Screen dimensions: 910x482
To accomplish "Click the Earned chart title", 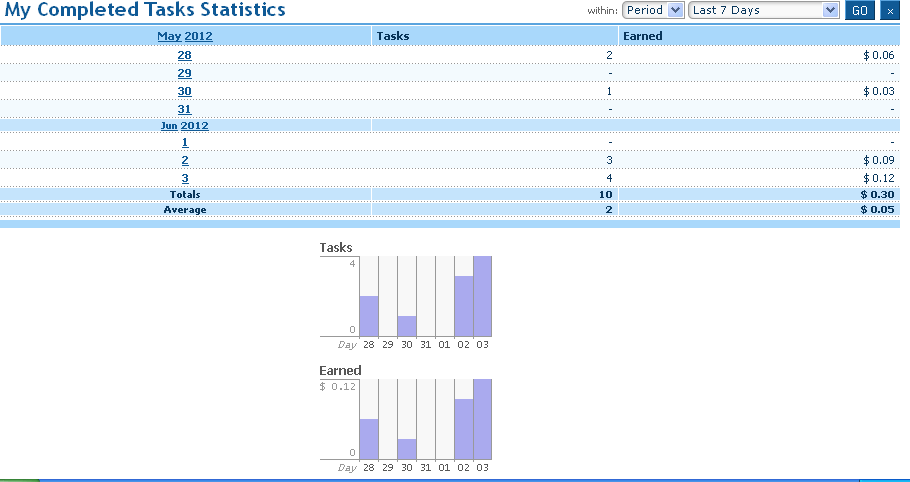I will point(340,371).
